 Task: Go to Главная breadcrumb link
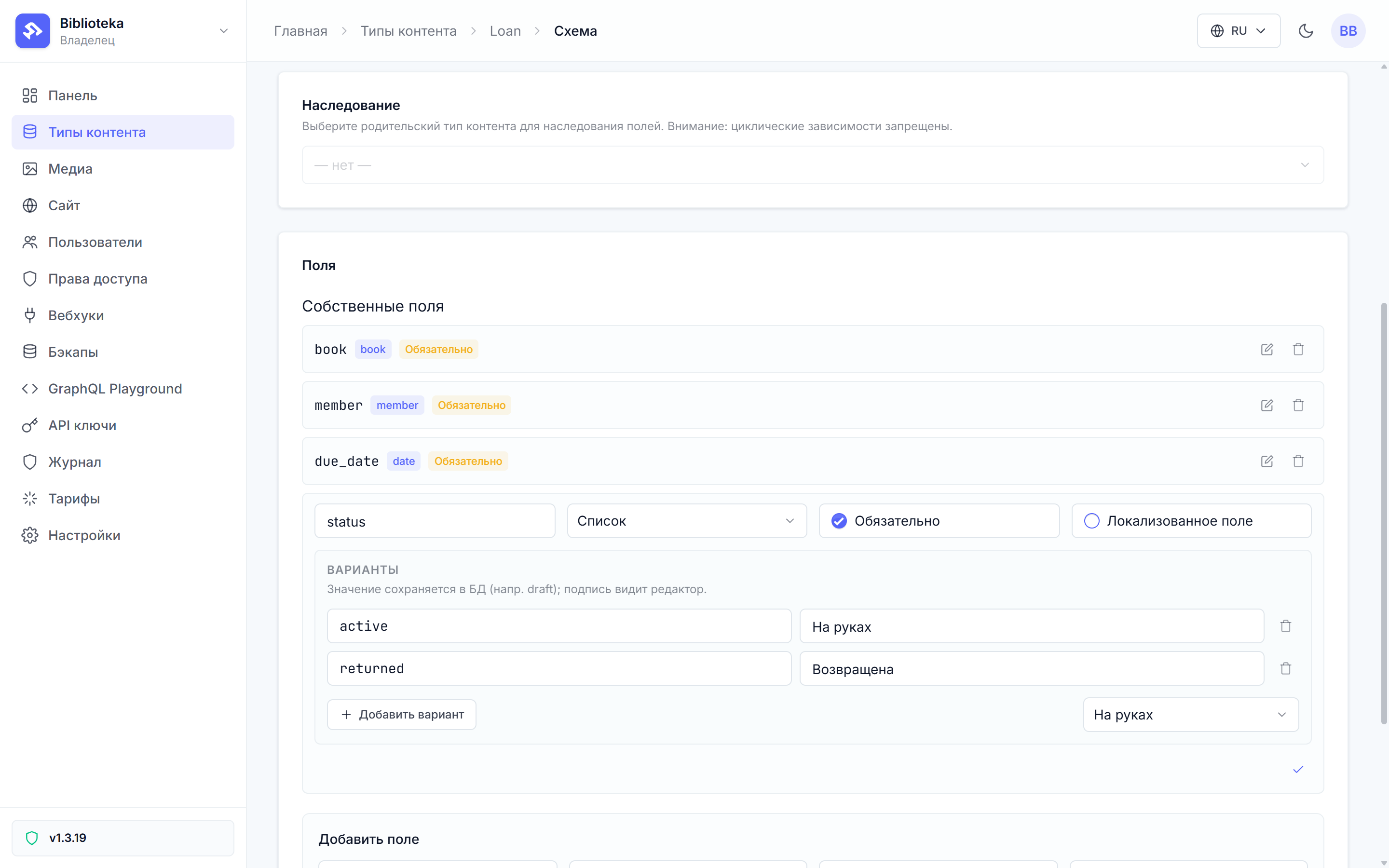[x=300, y=31]
